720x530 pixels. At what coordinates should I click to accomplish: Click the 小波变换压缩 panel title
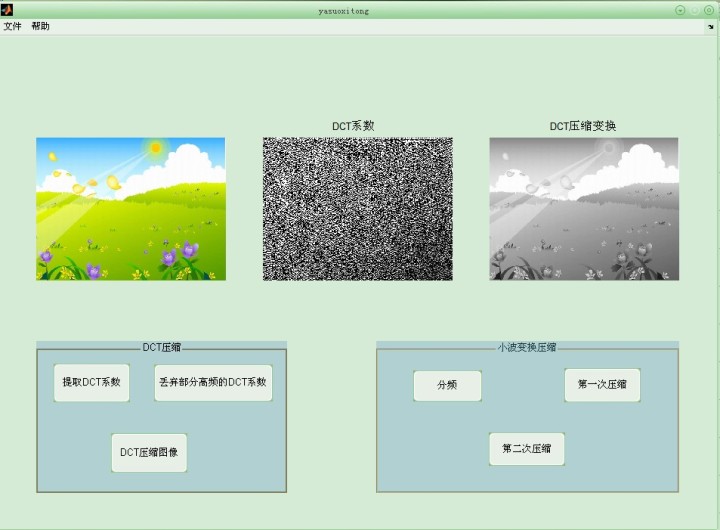[x=527, y=347]
